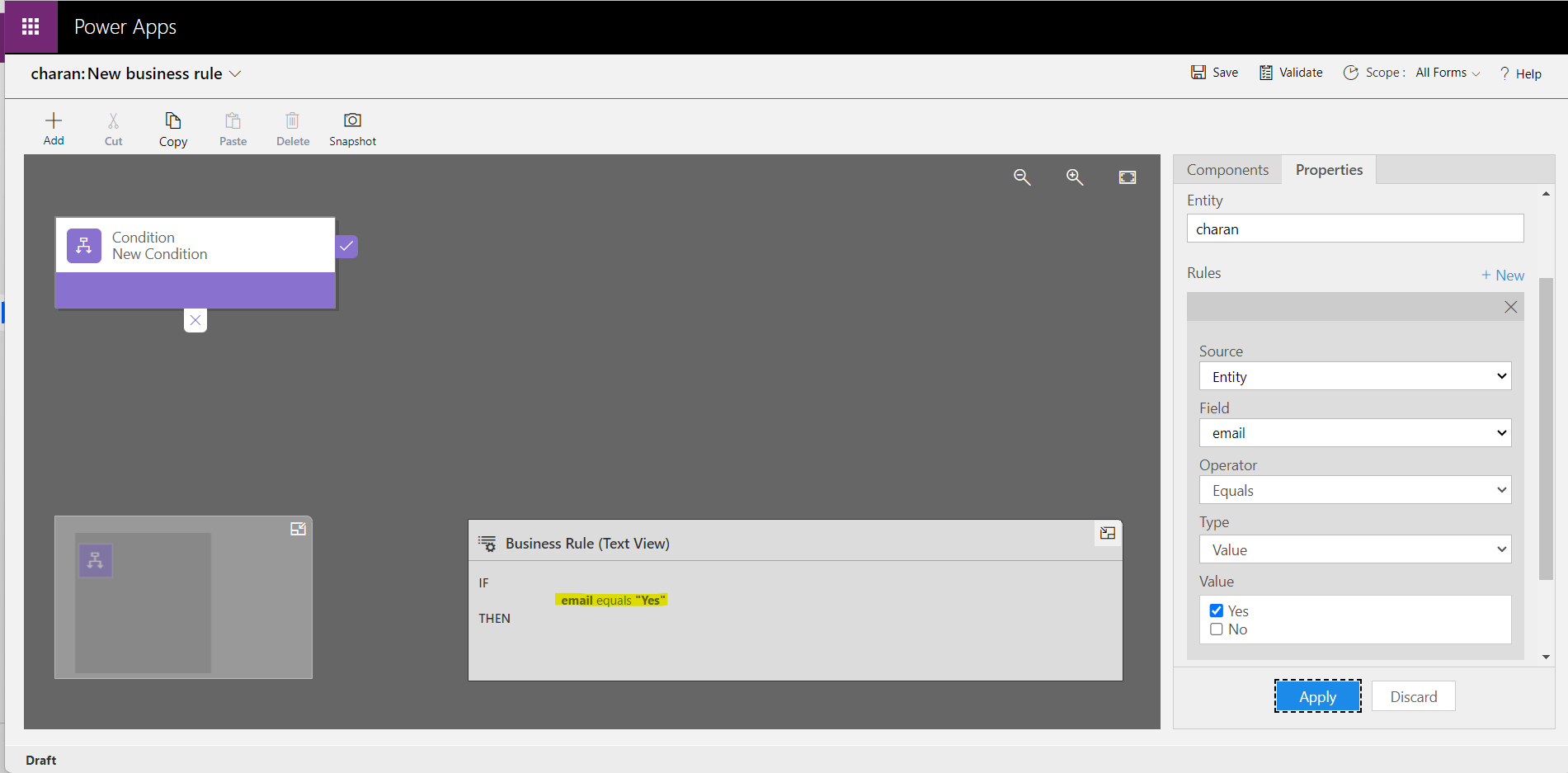Click the Paste clipboard icon
Screen dimensions: 1568x773
point(233,120)
